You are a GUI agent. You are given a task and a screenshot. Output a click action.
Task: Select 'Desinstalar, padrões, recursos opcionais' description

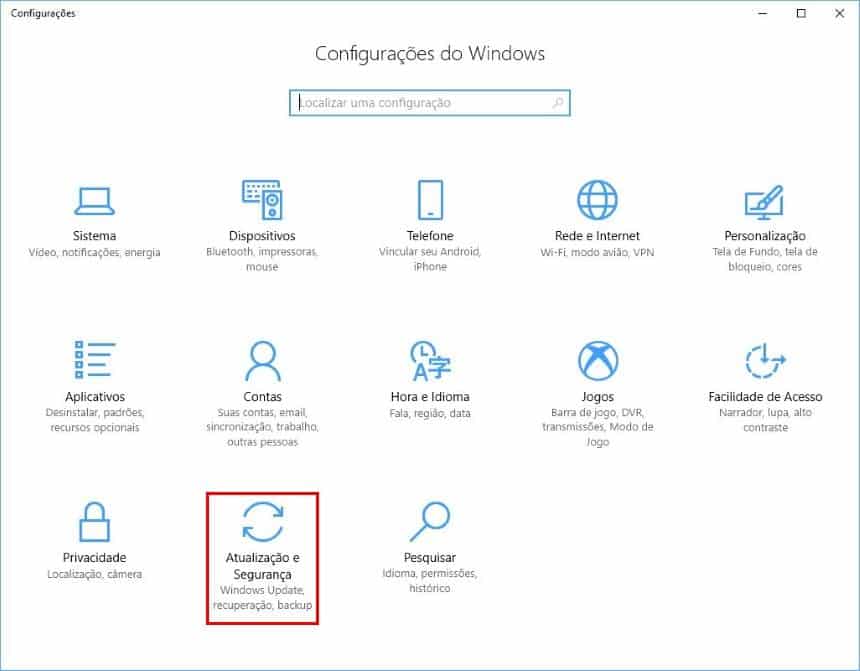(x=95, y=420)
